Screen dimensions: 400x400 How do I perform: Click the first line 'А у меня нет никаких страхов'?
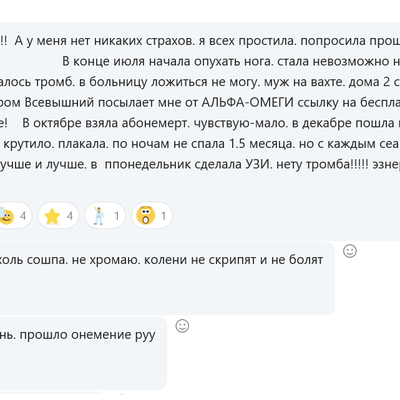pyautogui.click(x=104, y=41)
